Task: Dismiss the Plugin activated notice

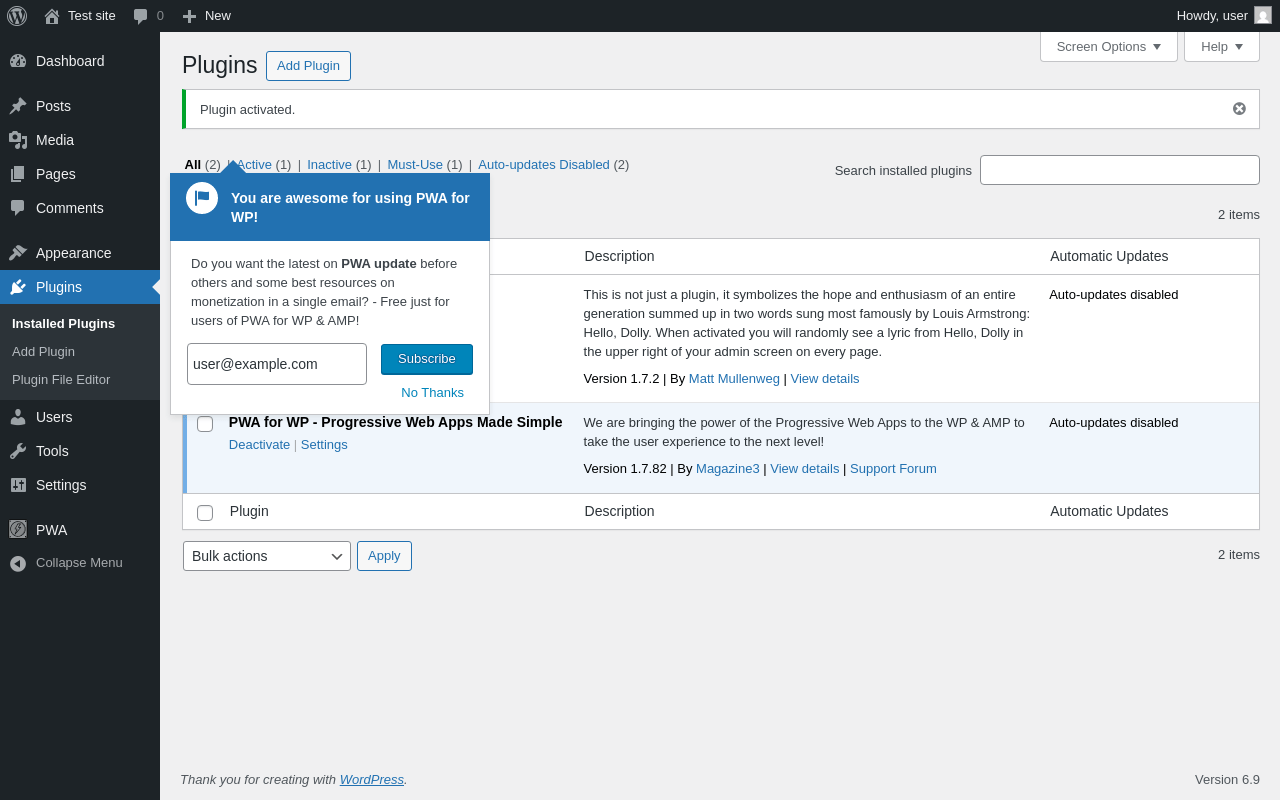Action: coord(1239,109)
